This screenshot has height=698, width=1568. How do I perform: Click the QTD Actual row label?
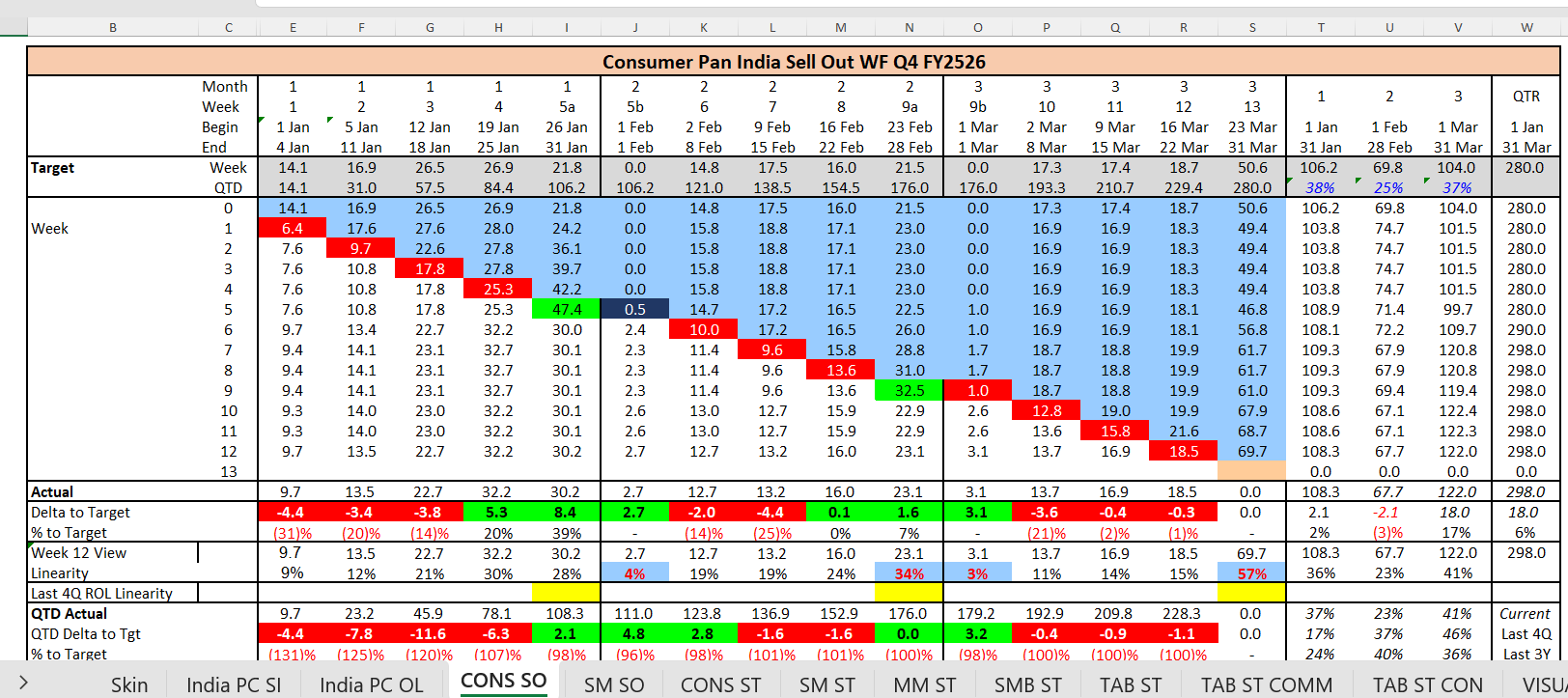point(70,613)
